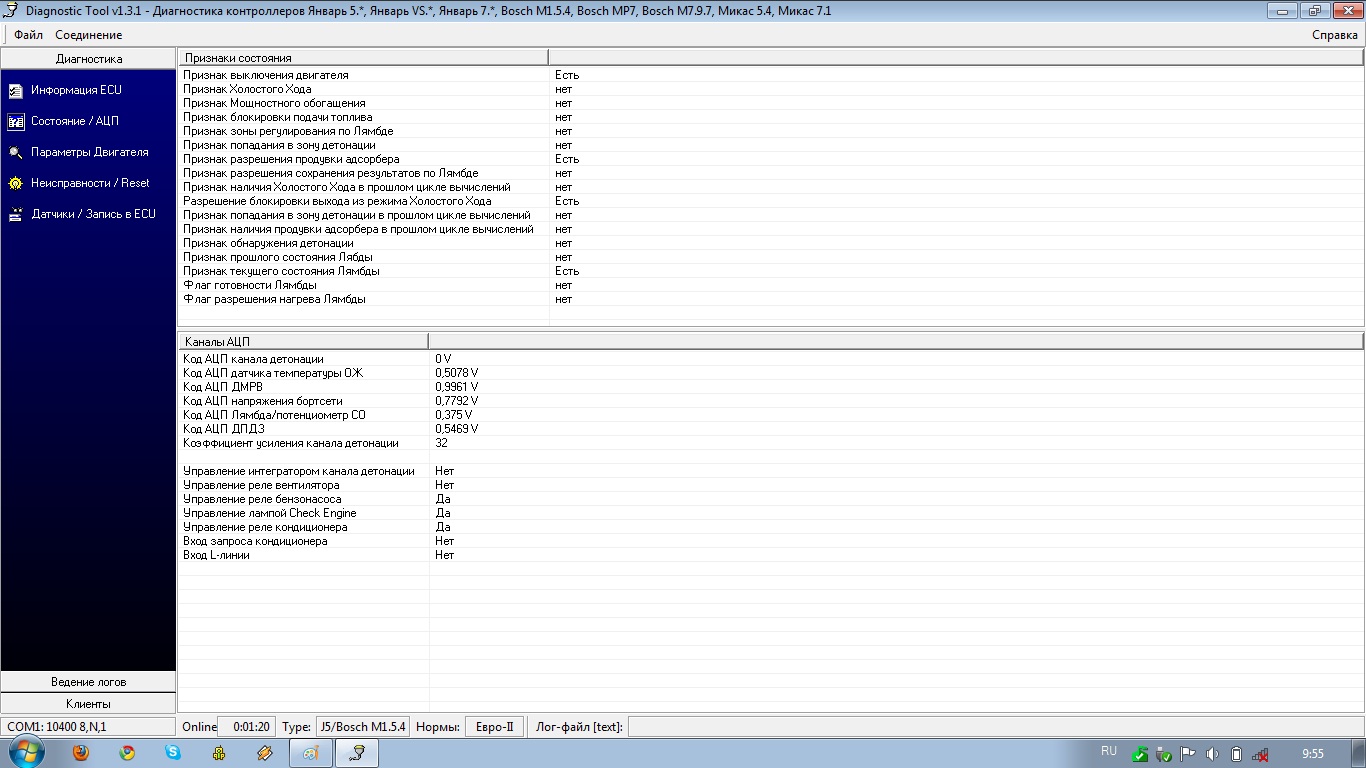Click the green Safely Remove Hardware tray icon
1366x768 pixels.
1140,754
